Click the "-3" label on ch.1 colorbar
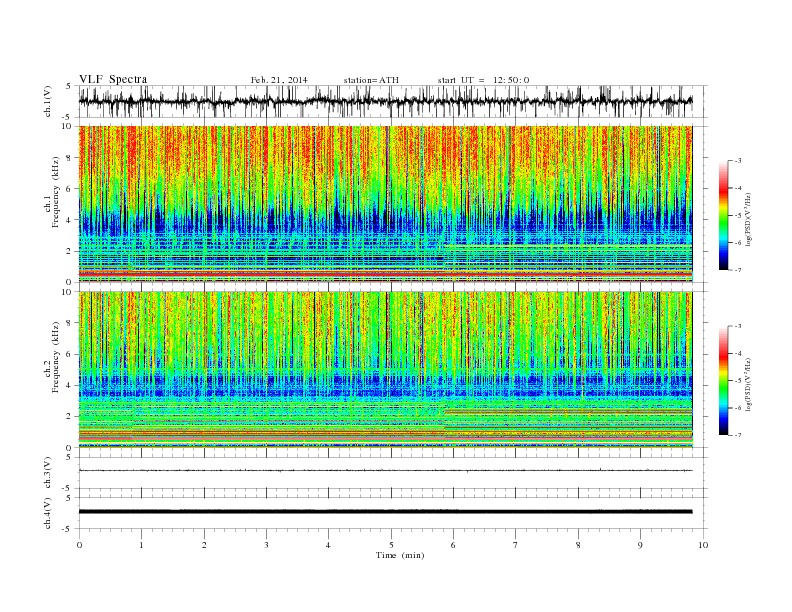792x612 pixels. (737, 161)
